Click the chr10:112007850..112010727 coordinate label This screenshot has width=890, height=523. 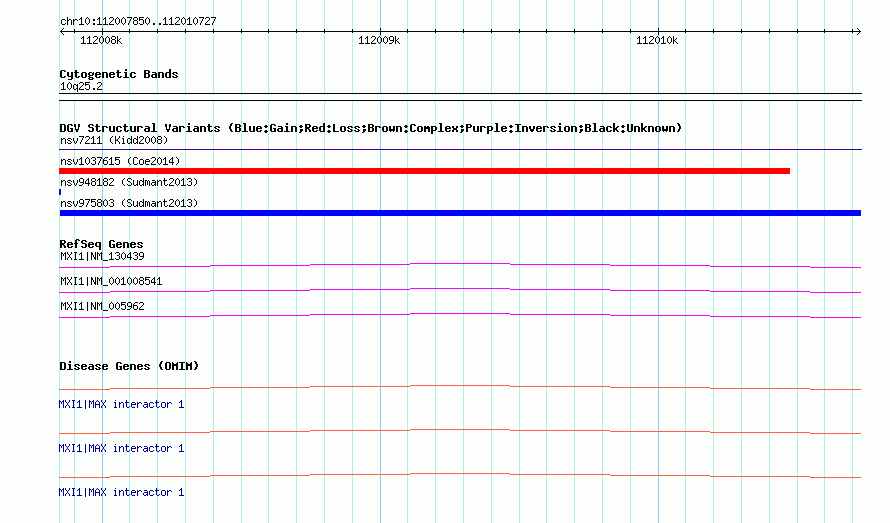point(138,21)
